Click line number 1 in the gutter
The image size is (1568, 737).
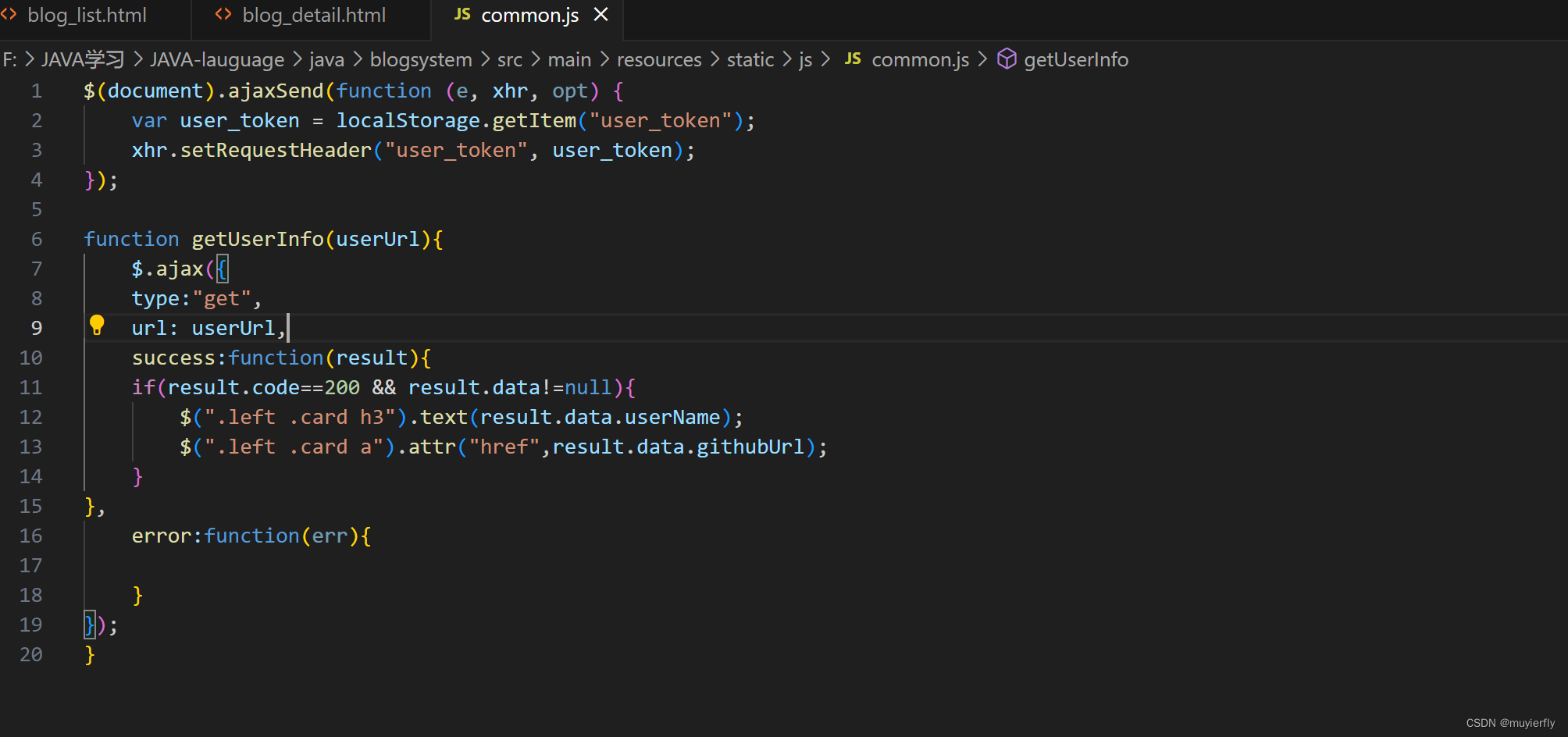[37, 91]
